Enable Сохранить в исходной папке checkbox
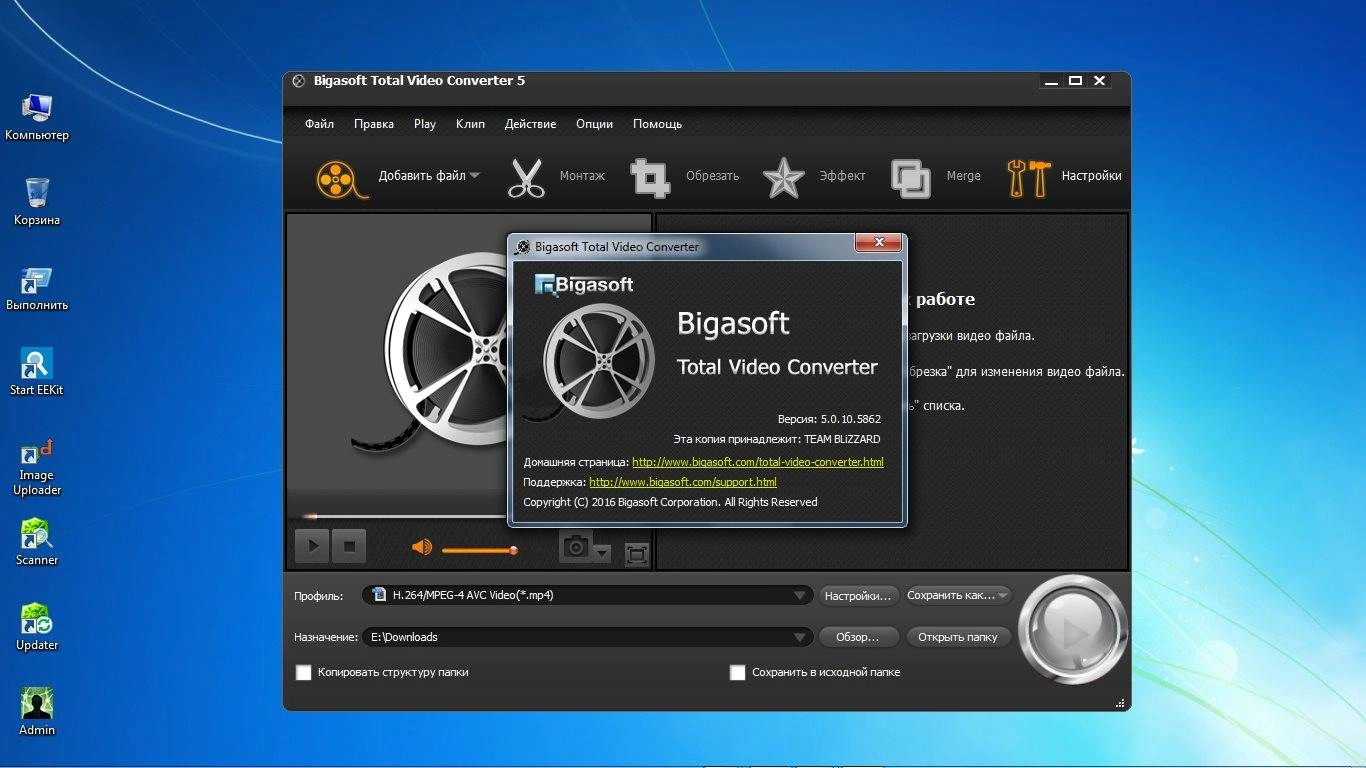 tap(738, 673)
